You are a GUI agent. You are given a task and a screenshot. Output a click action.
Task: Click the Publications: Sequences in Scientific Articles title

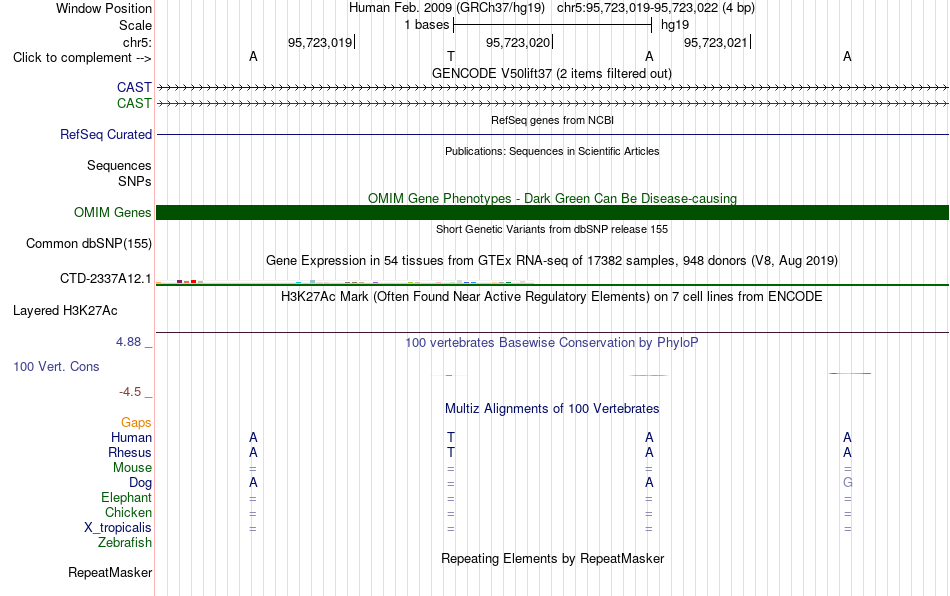[552, 151]
